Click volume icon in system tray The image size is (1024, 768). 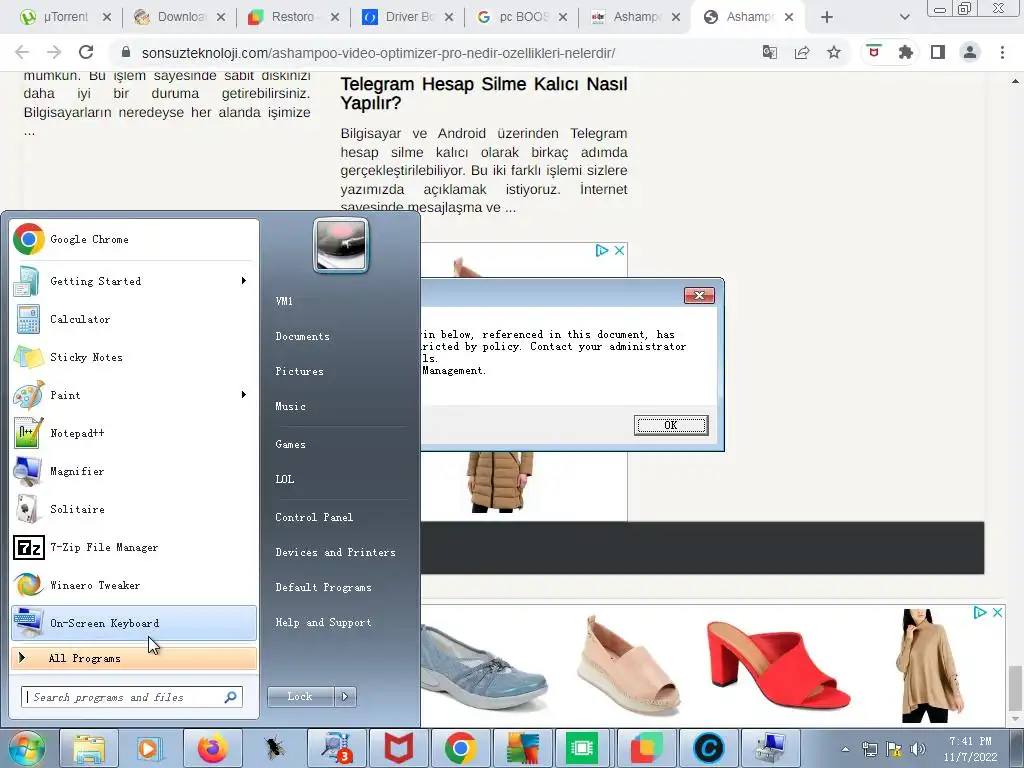(x=918, y=748)
